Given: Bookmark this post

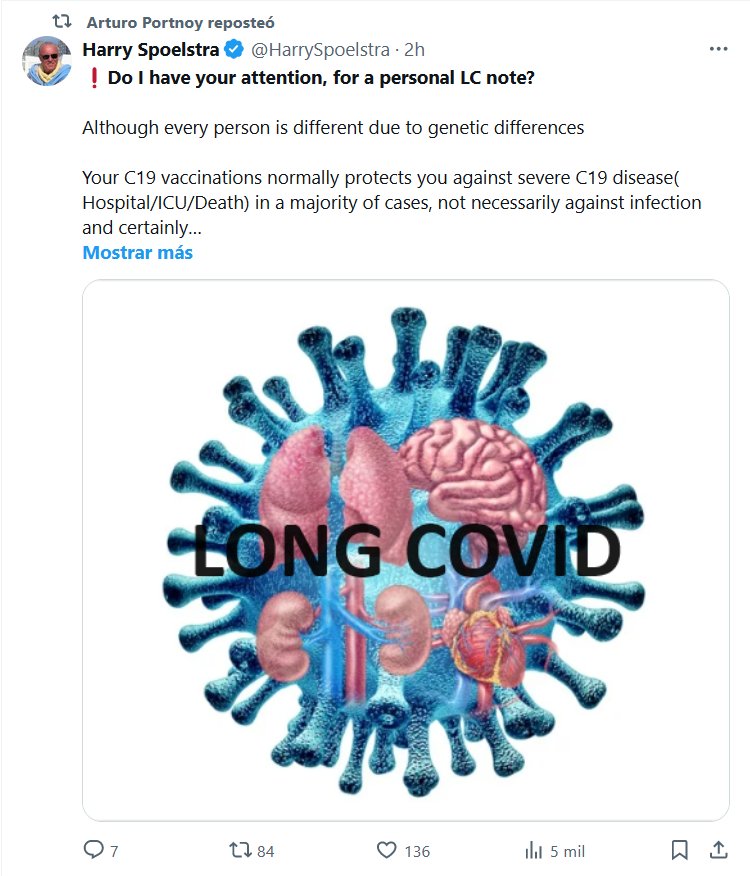Looking at the screenshot, I should 679,850.
